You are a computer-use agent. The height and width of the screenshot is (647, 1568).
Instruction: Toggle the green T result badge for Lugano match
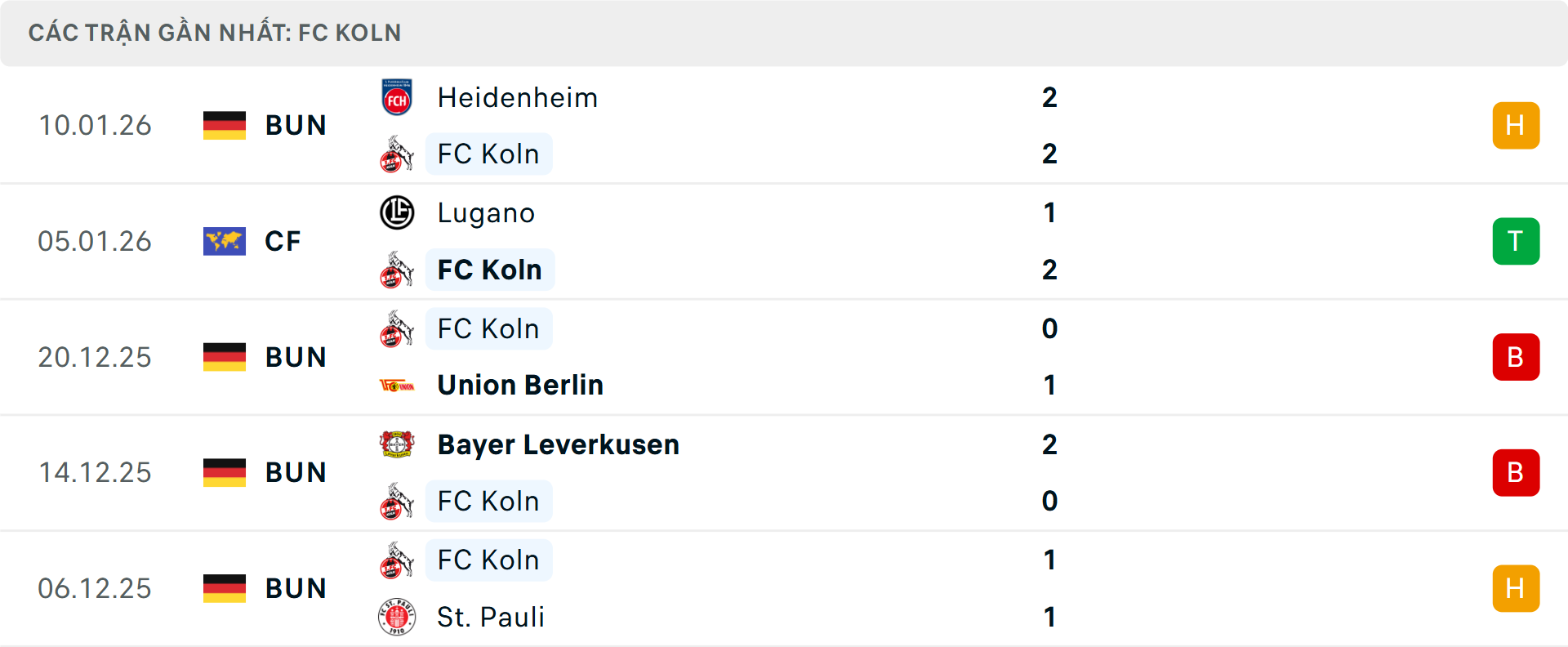[1516, 241]
